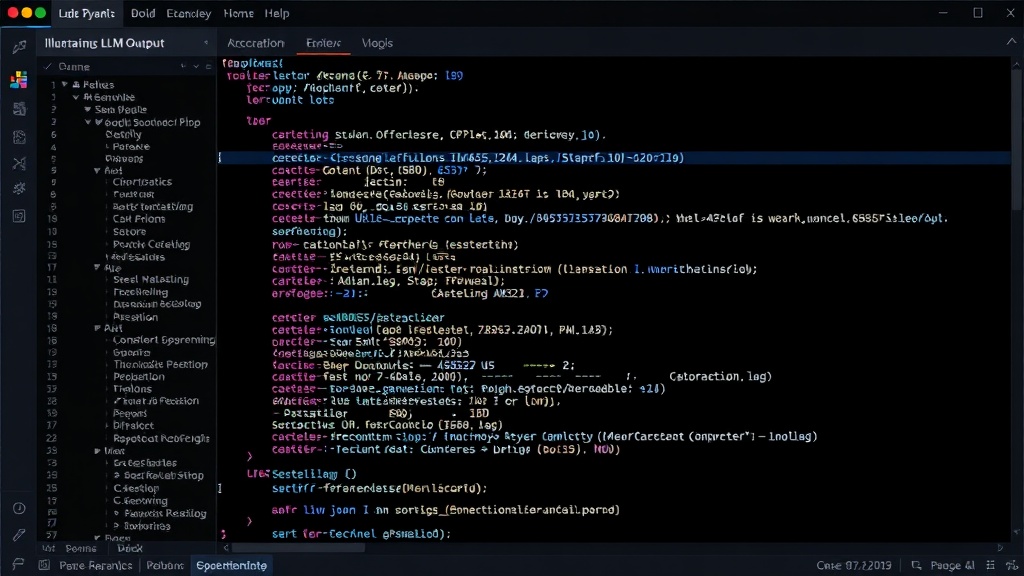Open the 'Etandey' menu
Viewport: 1024px width, 576px height.
(189, 13)
